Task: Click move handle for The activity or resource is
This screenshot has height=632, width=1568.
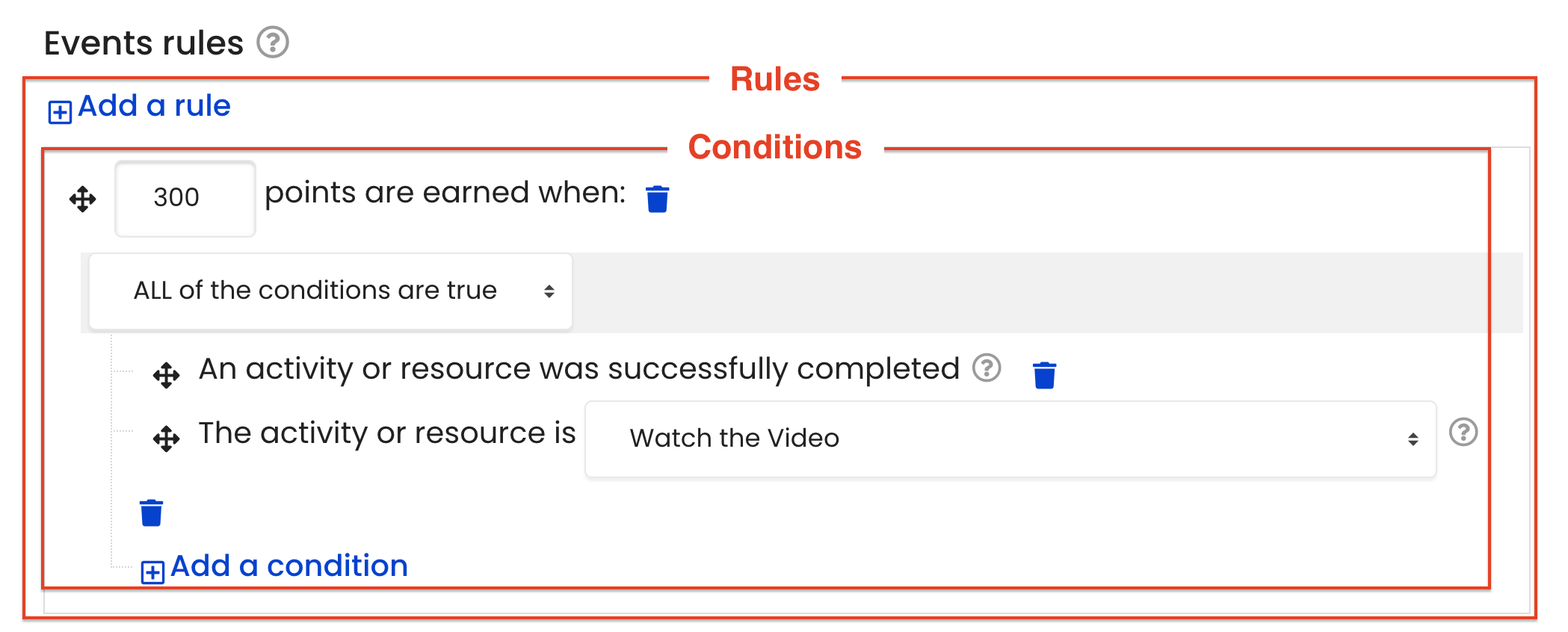Action: (166, 439)
